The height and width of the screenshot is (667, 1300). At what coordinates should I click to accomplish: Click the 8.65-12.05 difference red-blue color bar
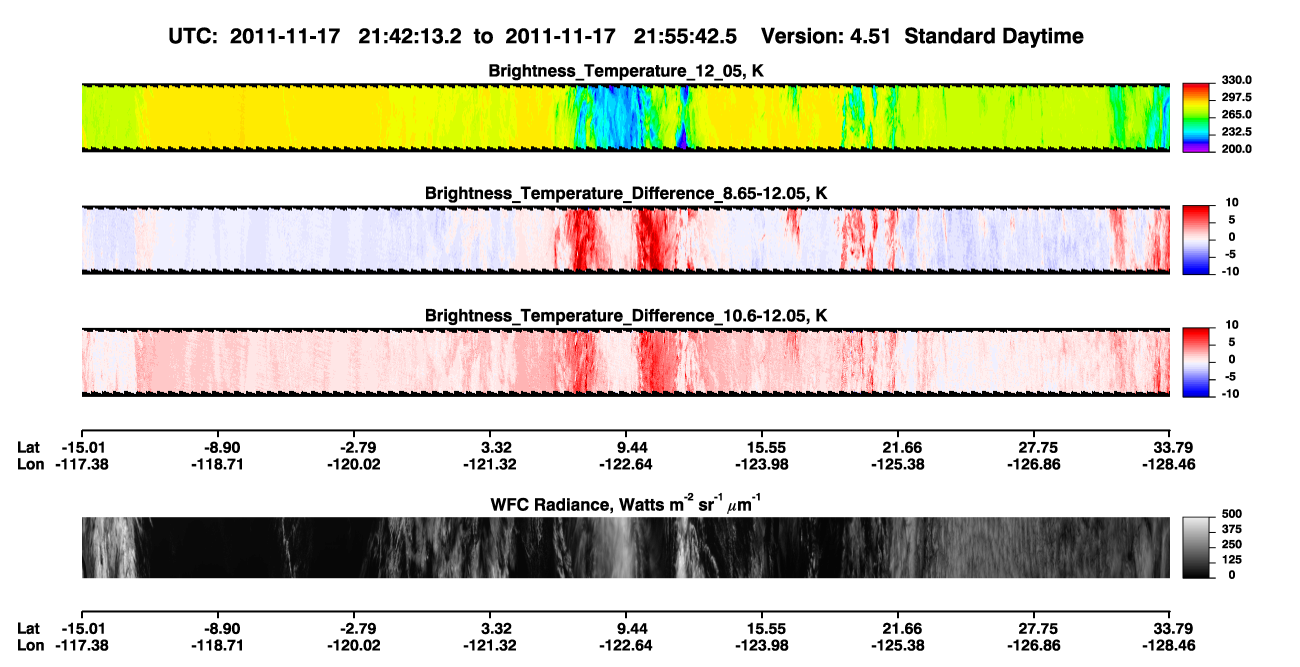point(1198,239)
